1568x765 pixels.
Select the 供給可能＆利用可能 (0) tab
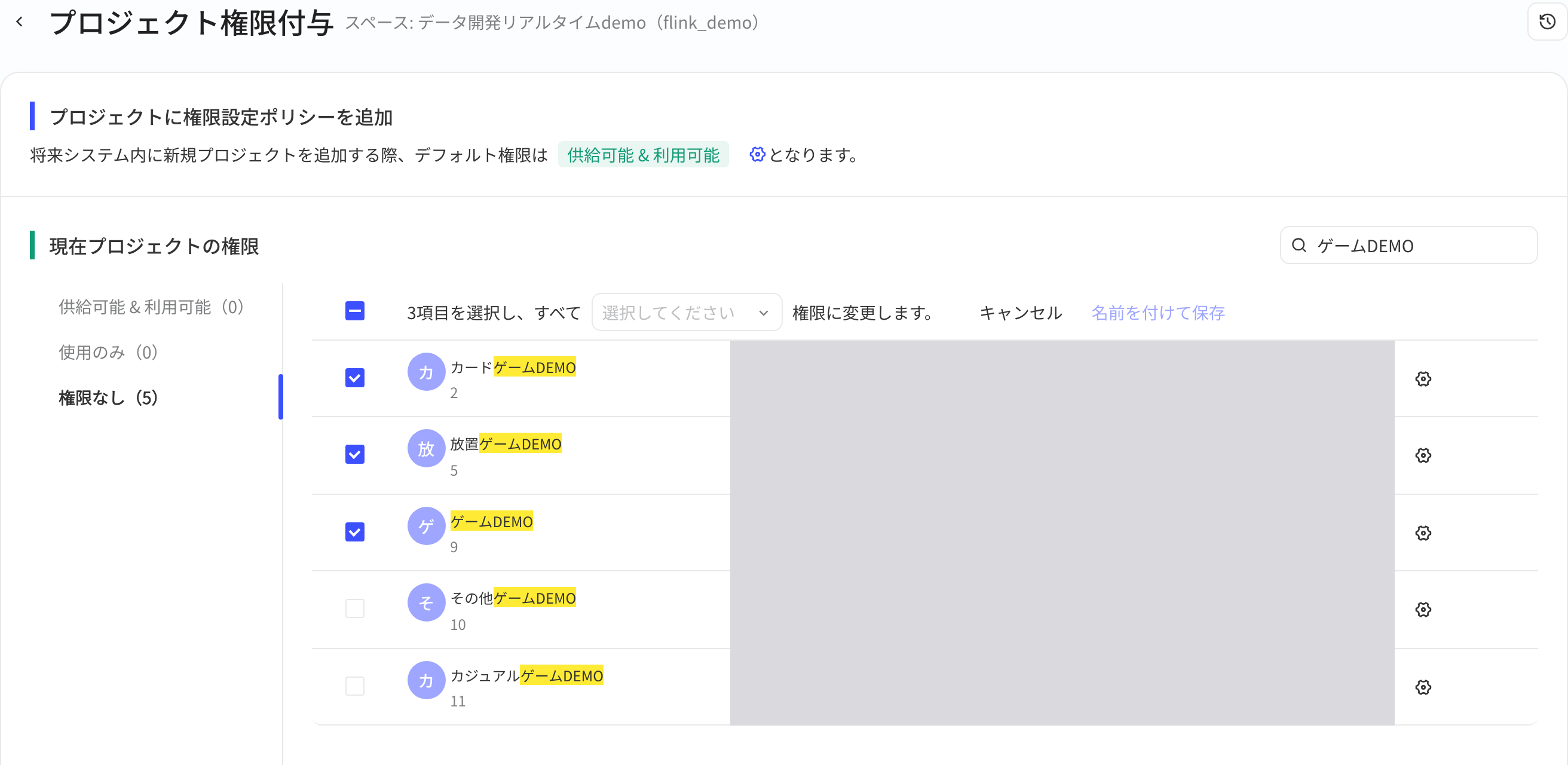pos(152,307)
